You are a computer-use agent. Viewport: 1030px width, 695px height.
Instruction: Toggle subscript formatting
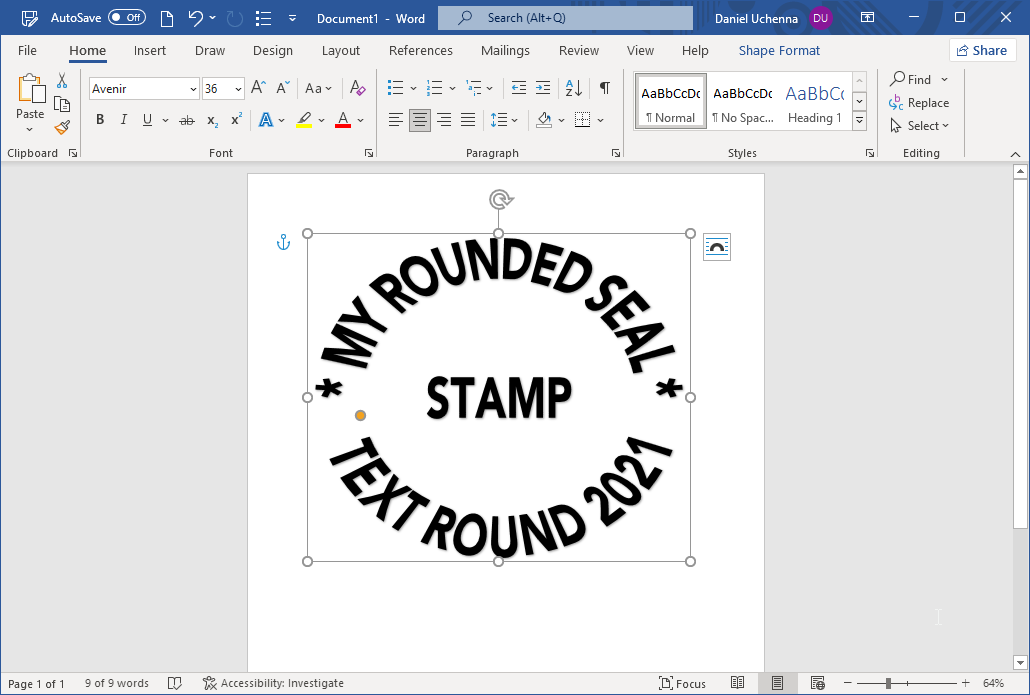click(x=211, y=120)
